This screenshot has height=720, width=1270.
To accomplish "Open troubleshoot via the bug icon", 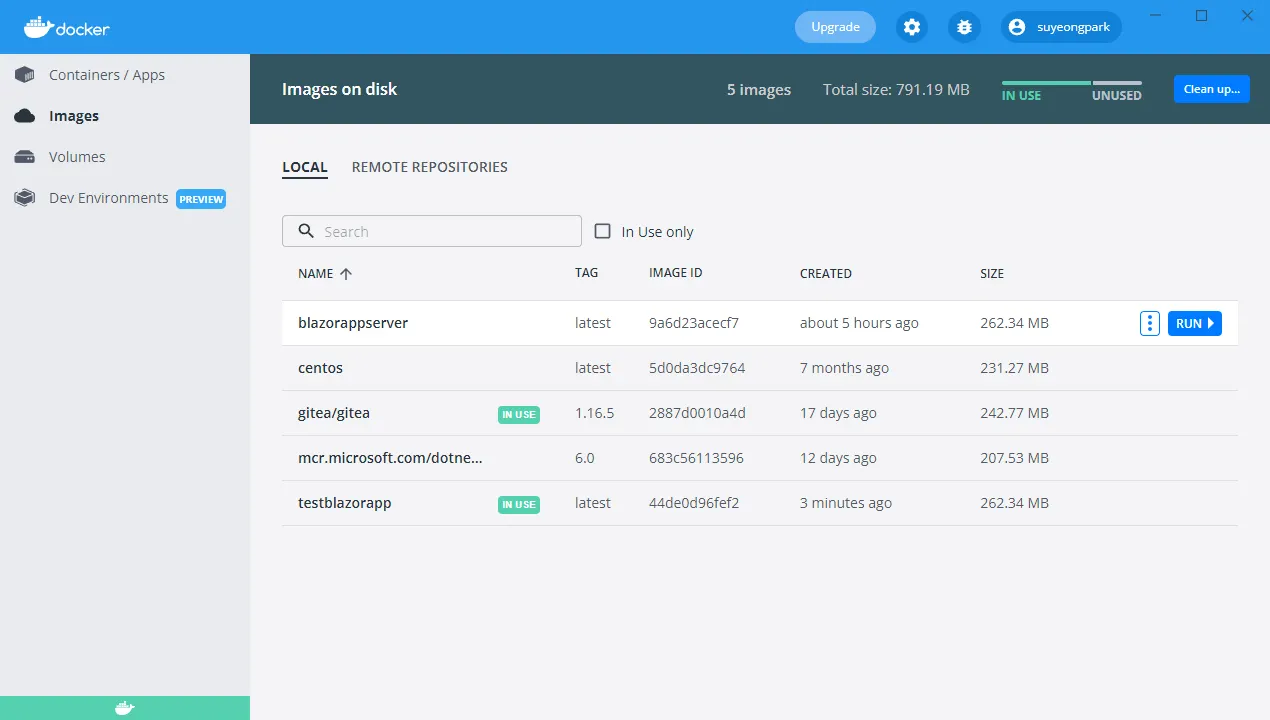I will coord(964,27).
